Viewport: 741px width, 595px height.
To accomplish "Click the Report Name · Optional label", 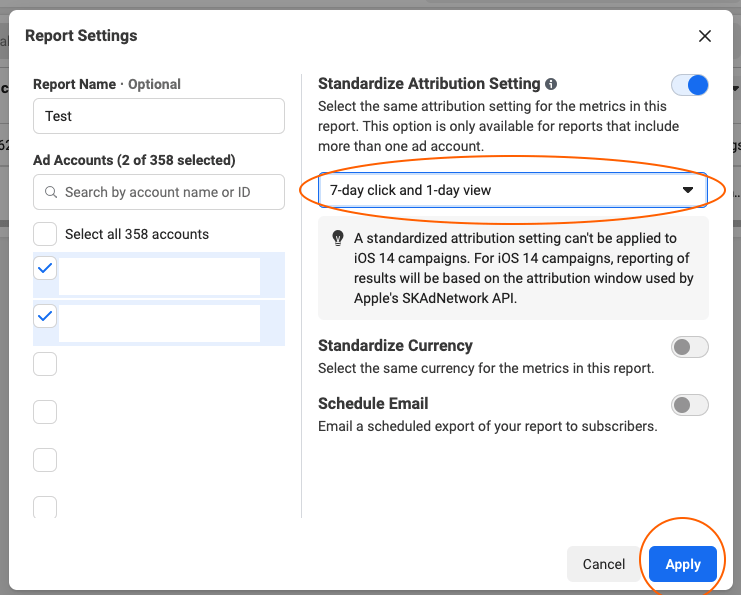I will point(107,84).
